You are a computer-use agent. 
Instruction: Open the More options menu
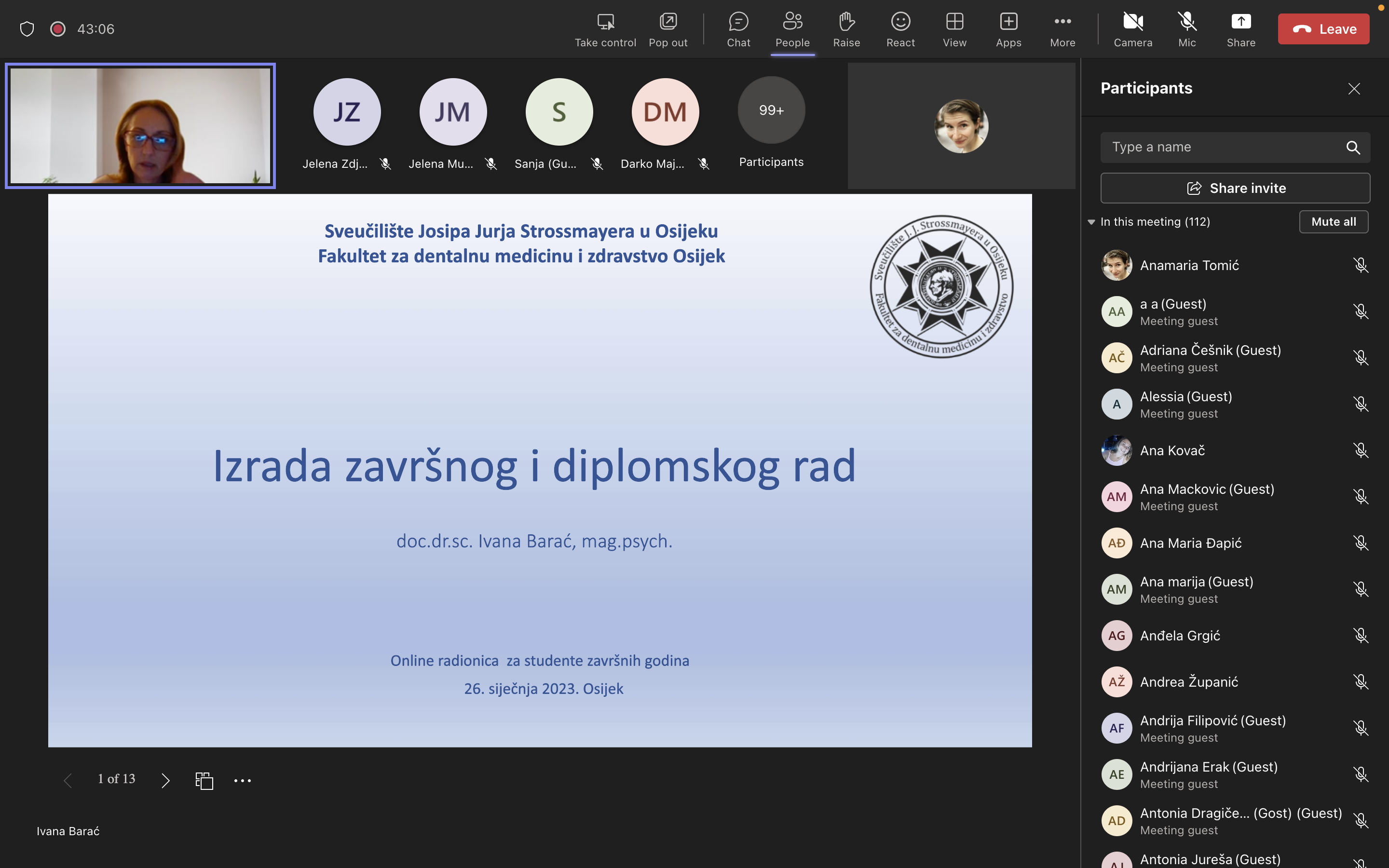[x=1062, y=29]
